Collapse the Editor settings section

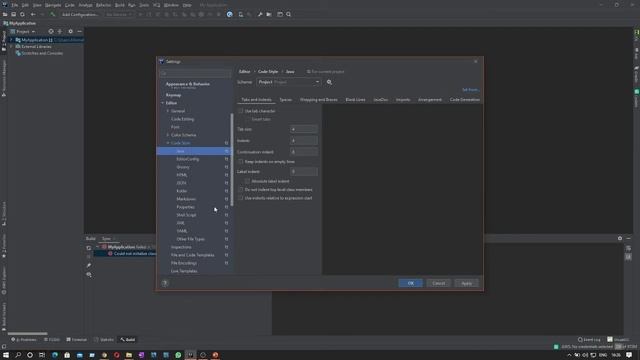162,103
